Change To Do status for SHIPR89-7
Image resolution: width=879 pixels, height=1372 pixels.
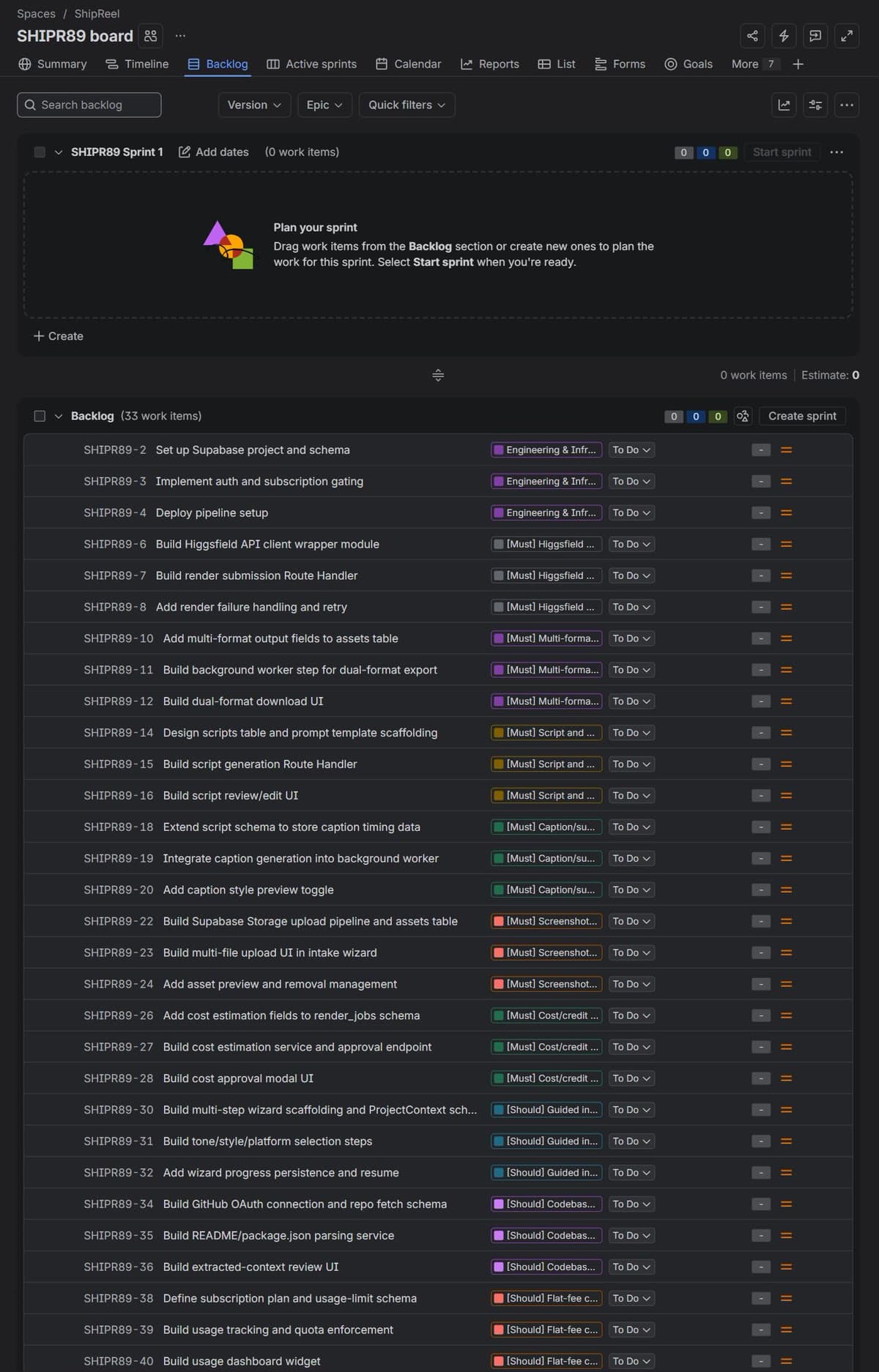pyautogui.click(x=631, y=576)
